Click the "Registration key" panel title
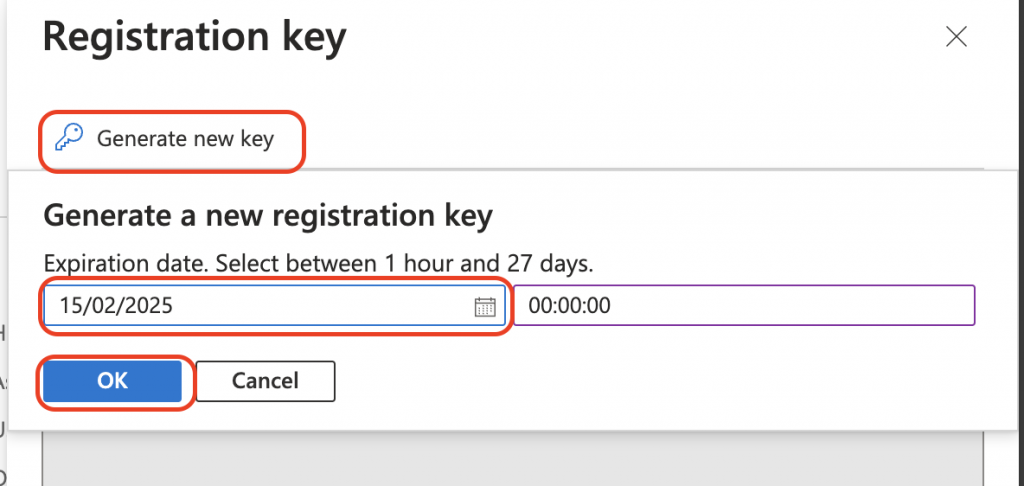 [195, 38]
